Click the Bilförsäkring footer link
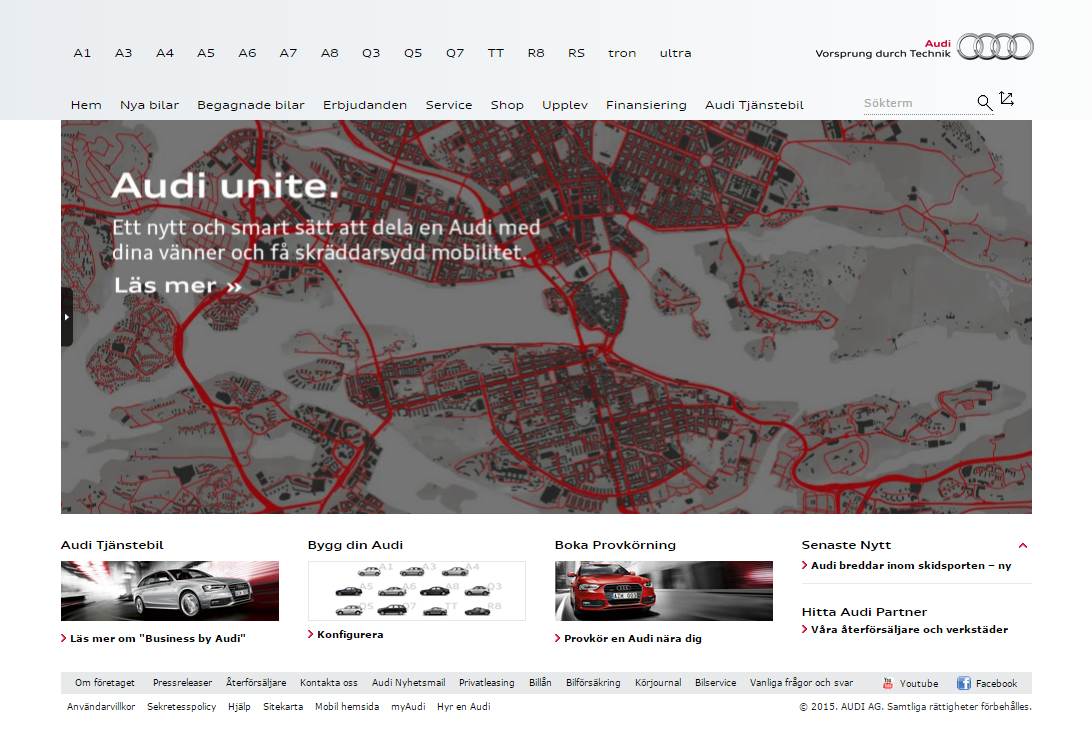 click(593, 683)
